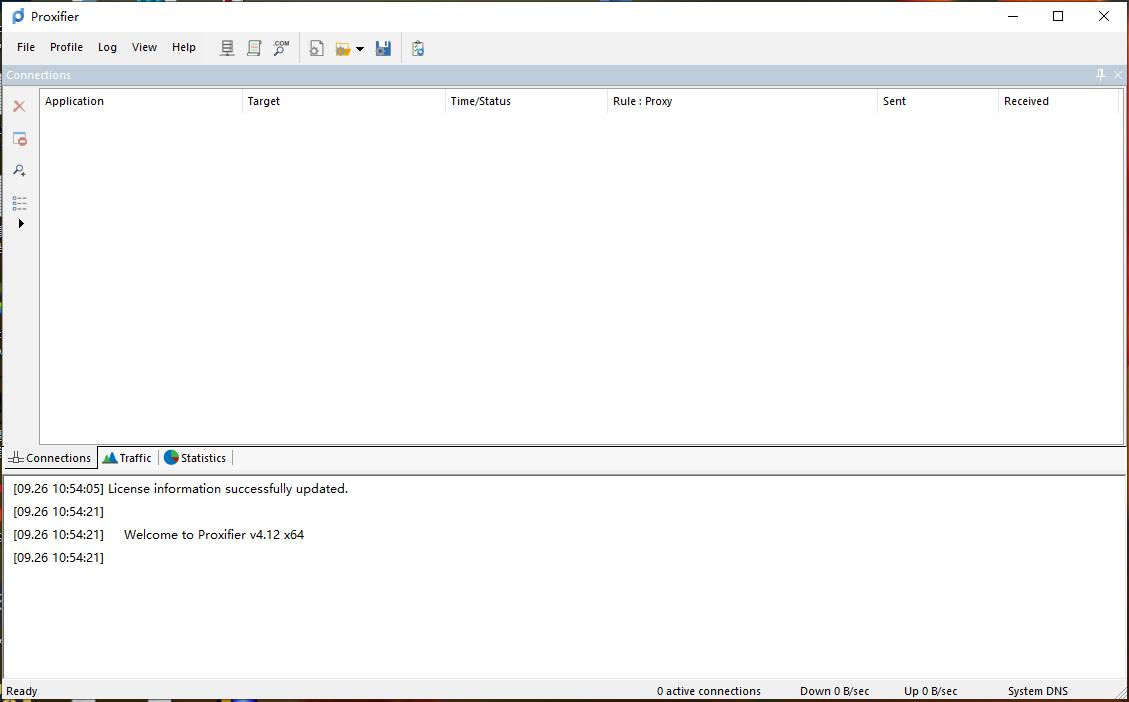
Task: Click the list view sidebar icon
Action: point(19,203)
